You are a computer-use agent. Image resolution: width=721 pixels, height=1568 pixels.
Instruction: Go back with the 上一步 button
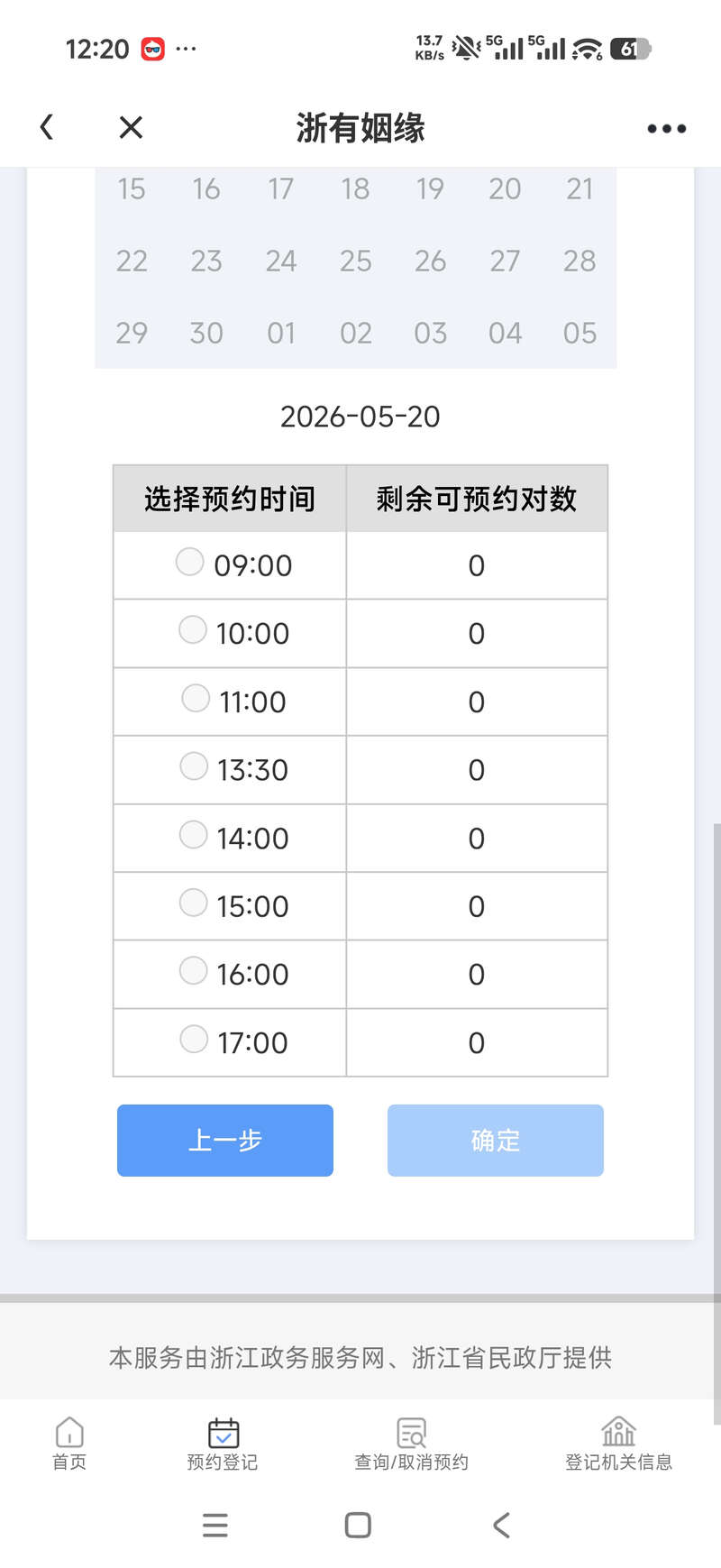[225, 1140]
